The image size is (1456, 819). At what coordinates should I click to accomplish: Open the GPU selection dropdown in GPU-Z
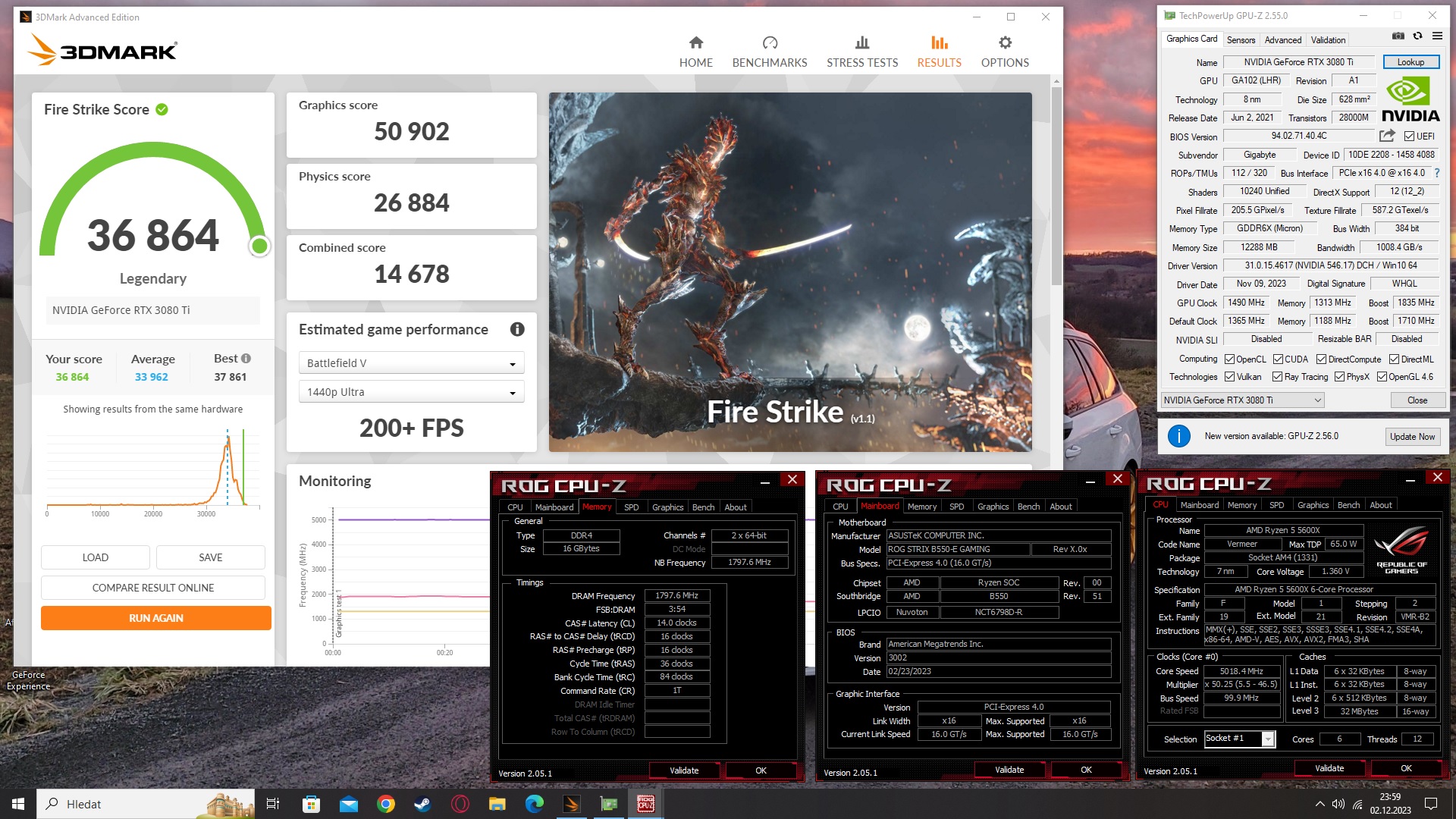[x=1242, y=400]
